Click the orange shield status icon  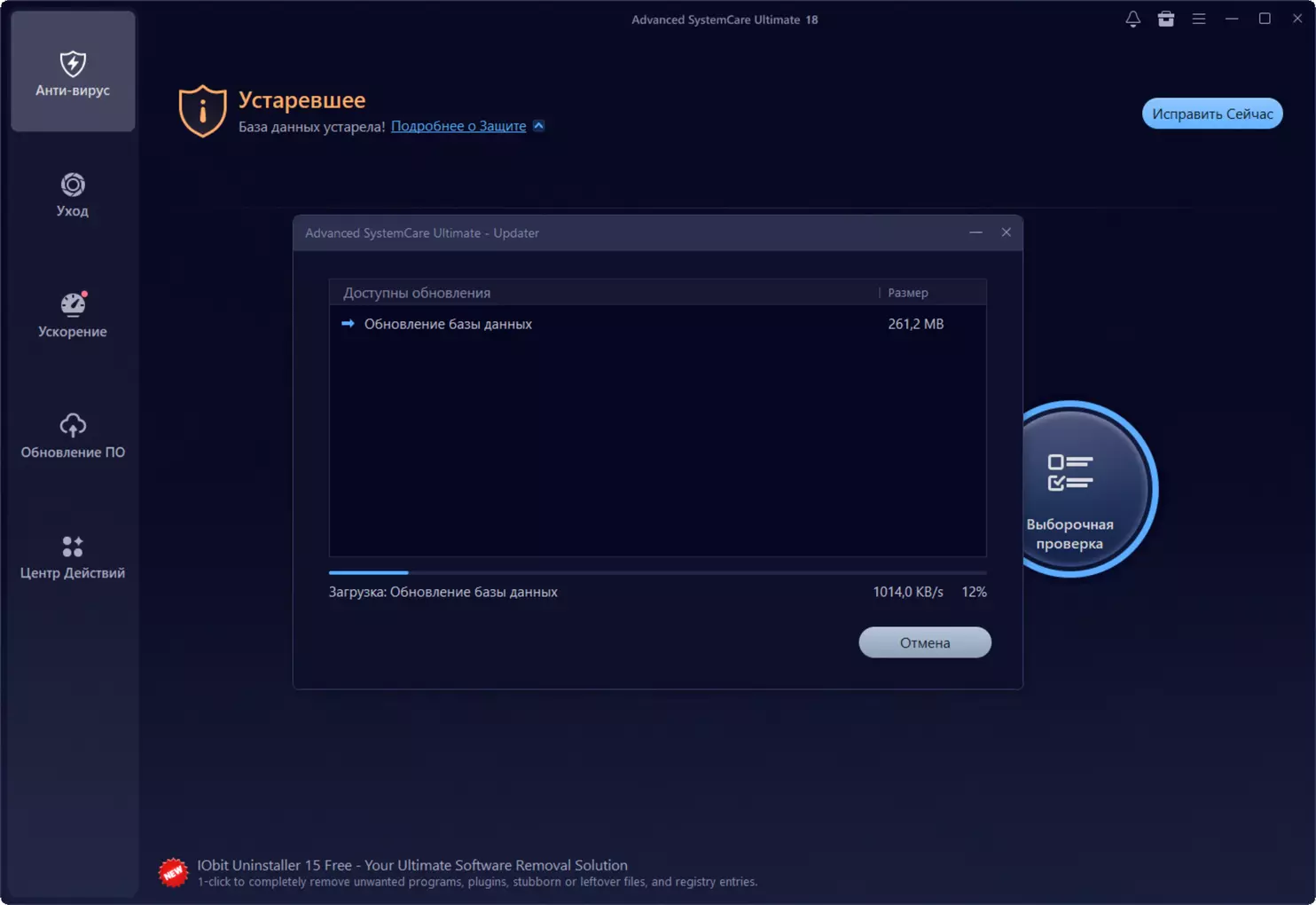pos(202,111)
